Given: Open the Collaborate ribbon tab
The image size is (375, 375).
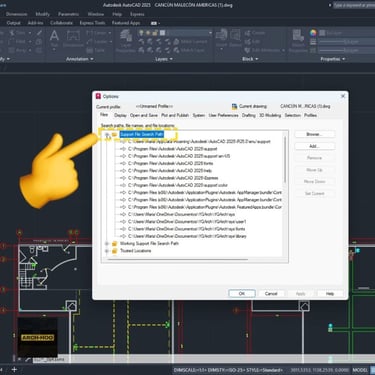Looking at the screenshot, I should click(x=61, y=23).
